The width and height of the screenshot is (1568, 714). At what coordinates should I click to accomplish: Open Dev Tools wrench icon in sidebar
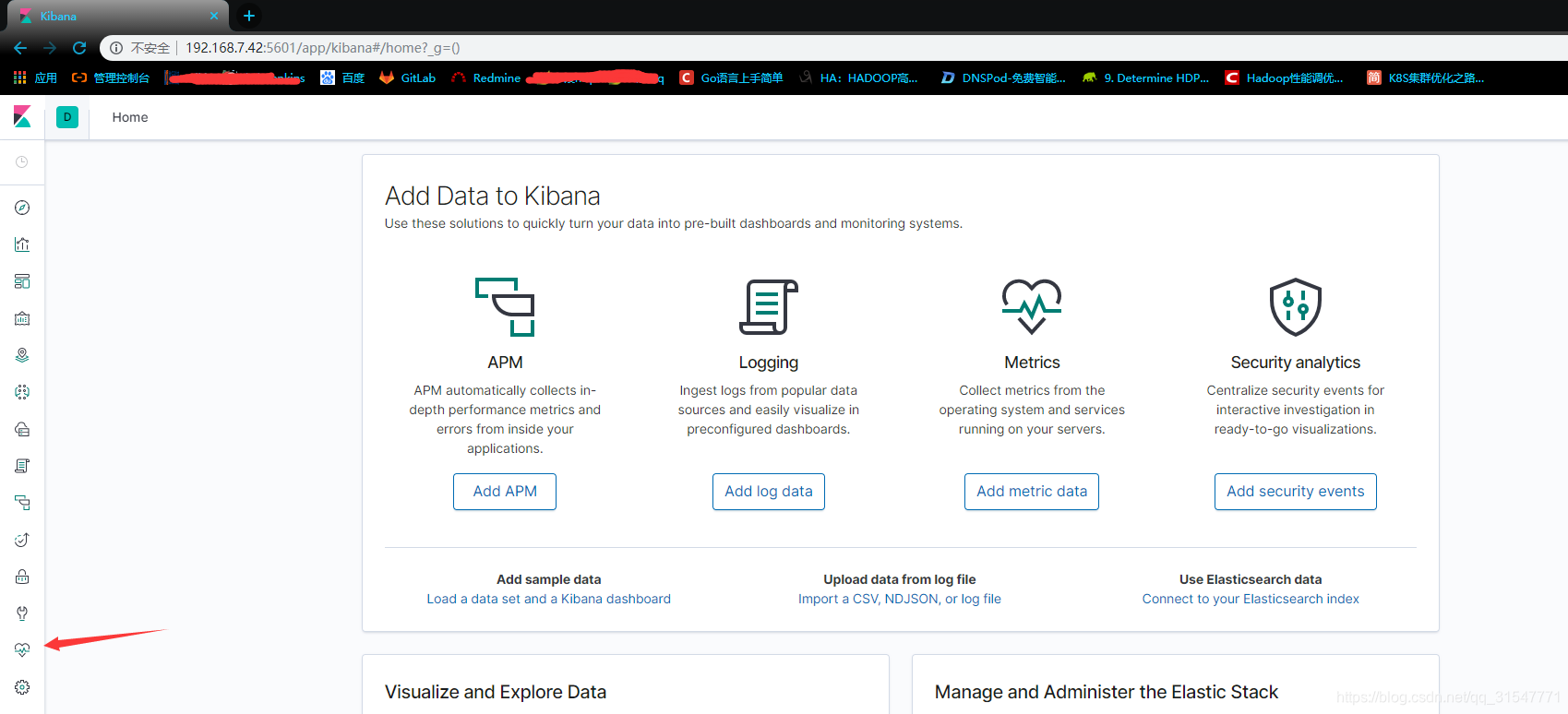(22, 613)
